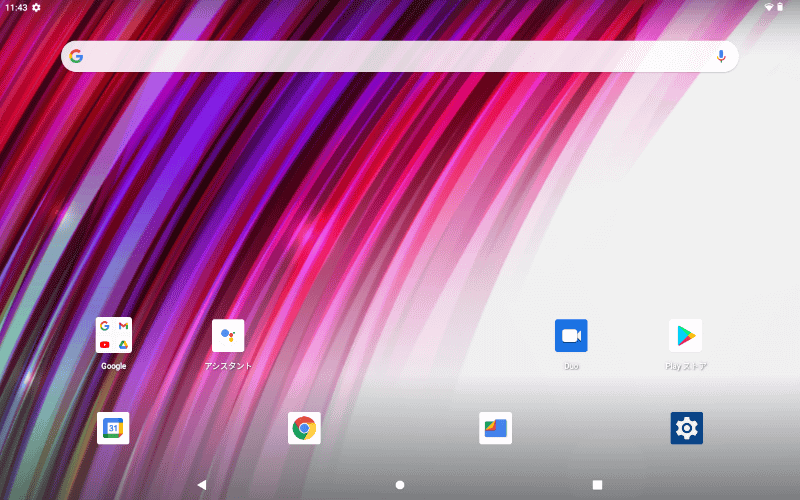Open the Duo video calling app

click(571, 335)
